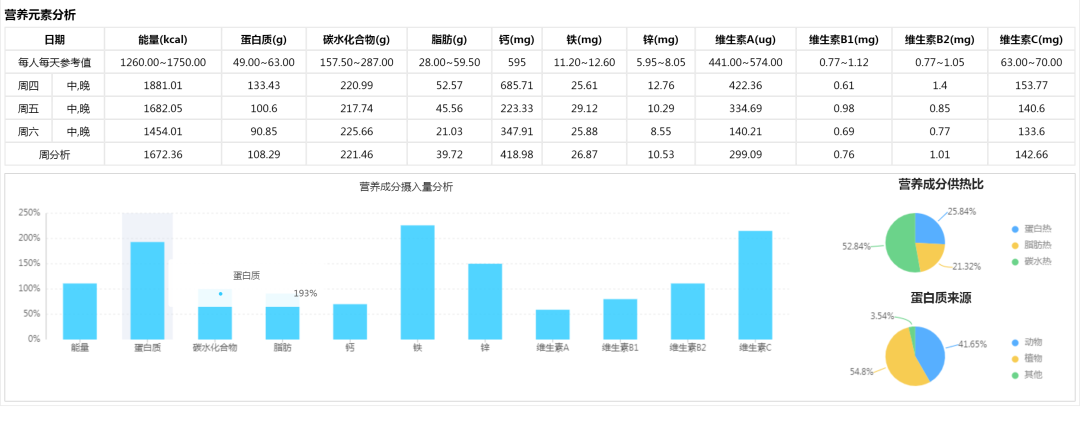1080x422 pixels.
Task: Click the 维生素A(ug) column header
Action: tap(745, 39)
